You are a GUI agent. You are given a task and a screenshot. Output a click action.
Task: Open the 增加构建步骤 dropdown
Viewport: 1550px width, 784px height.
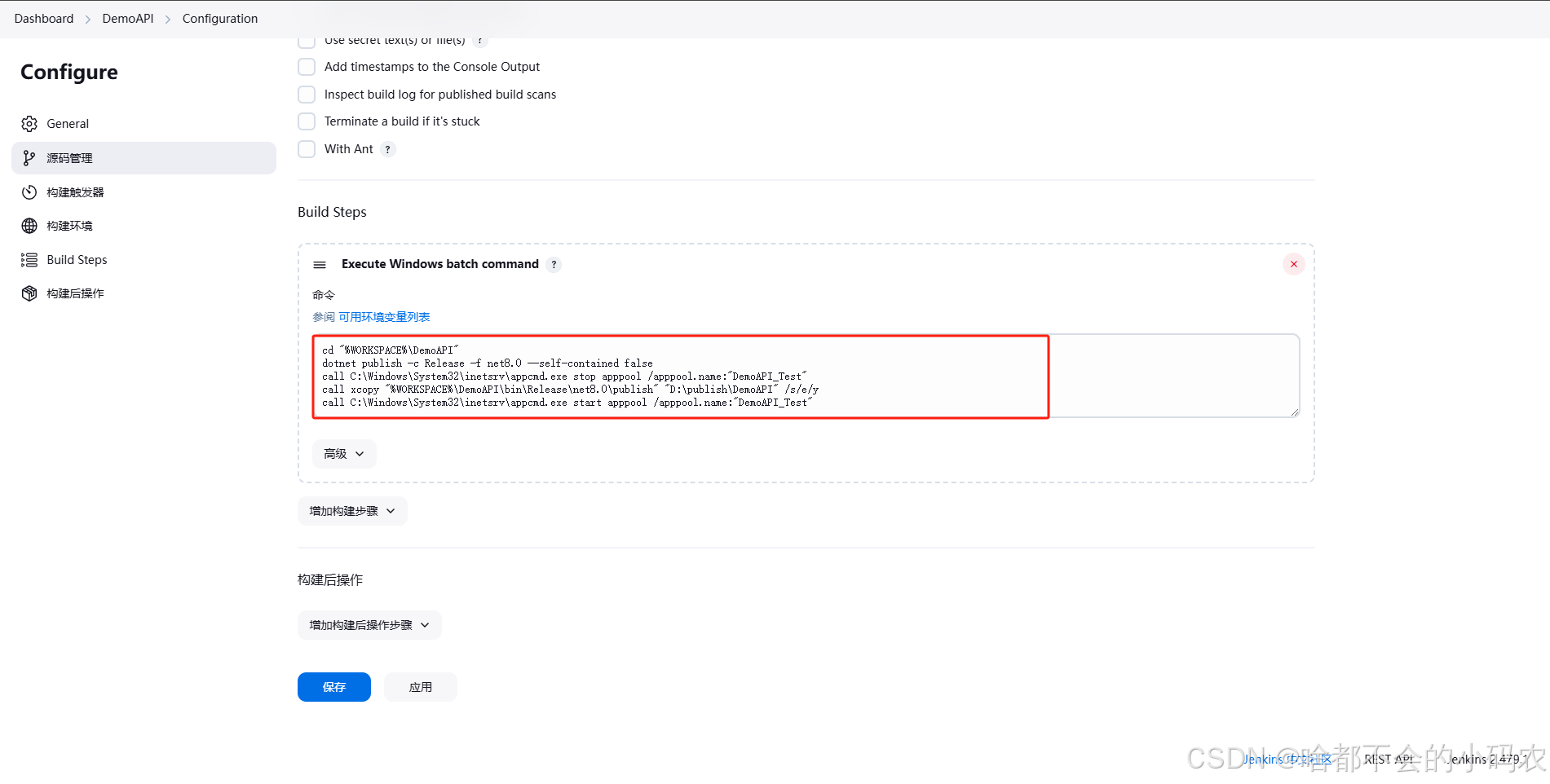coord(351,511)
